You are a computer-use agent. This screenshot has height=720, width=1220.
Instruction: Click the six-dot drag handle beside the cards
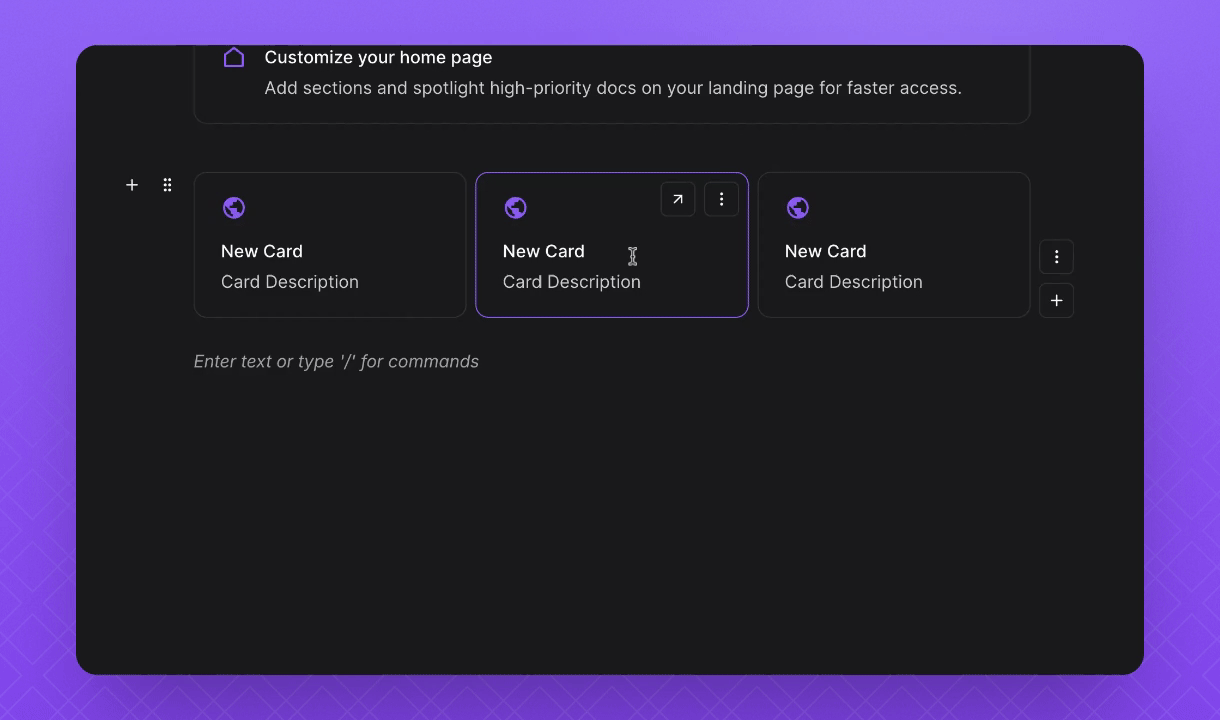[167, 185]
